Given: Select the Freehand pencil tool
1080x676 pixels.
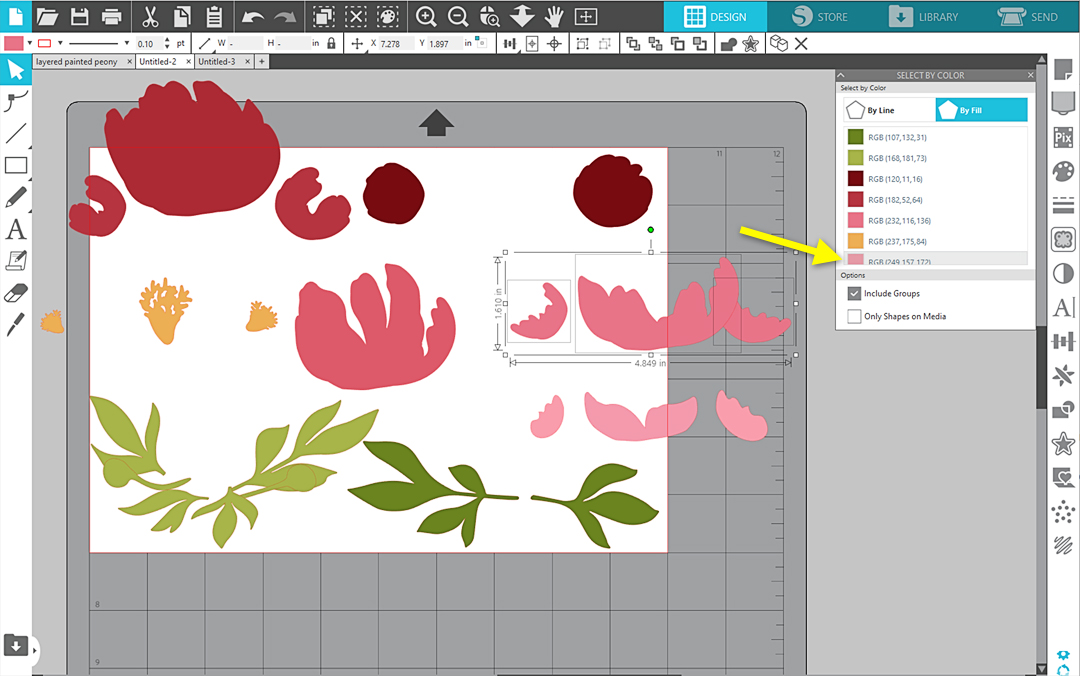Looking at the screenshot, I should (16, 197).
